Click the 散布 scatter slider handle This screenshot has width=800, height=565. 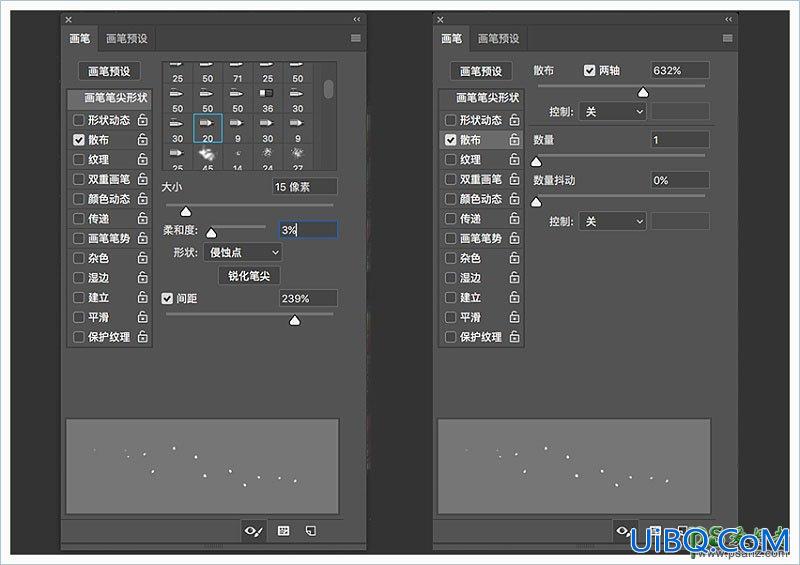tap(643, 92)
